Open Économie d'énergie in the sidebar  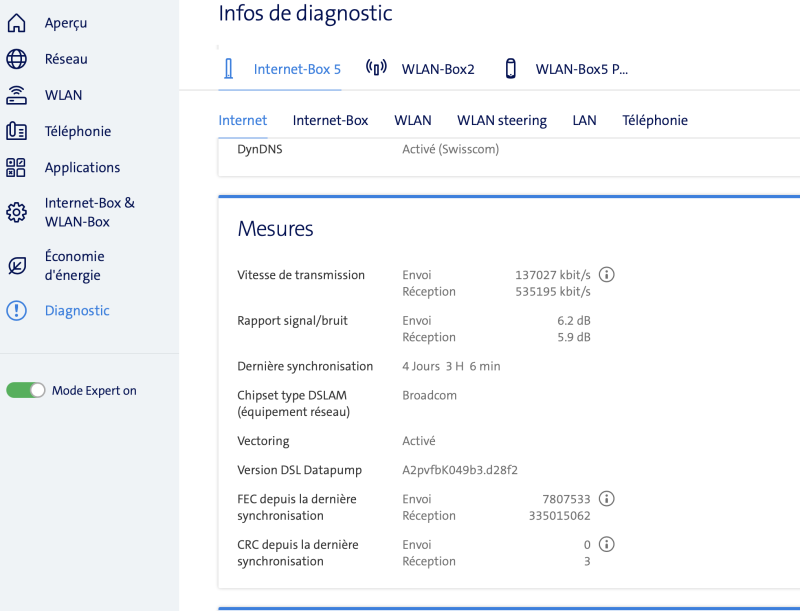75,266
